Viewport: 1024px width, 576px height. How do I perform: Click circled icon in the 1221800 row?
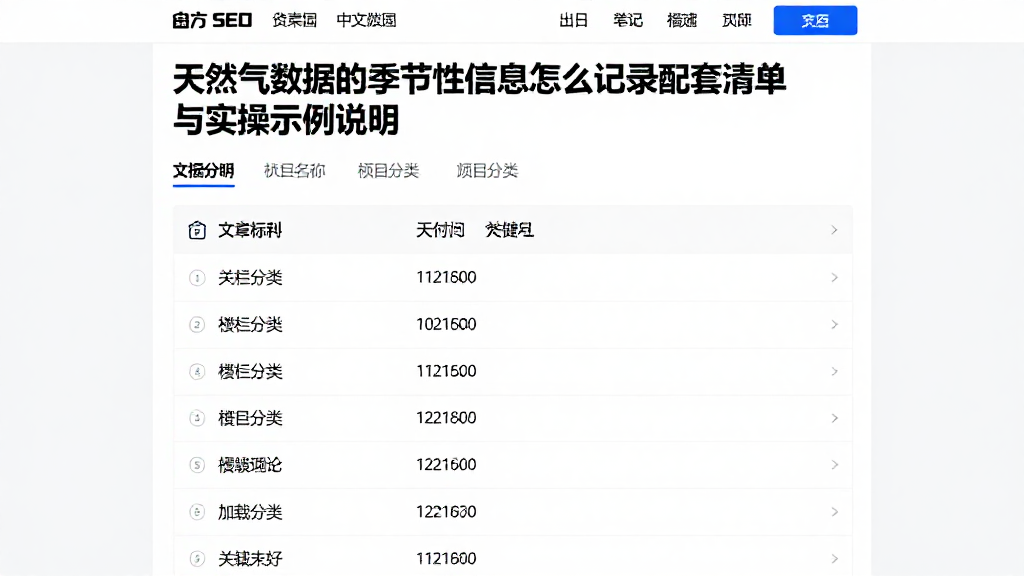[197, 418]
